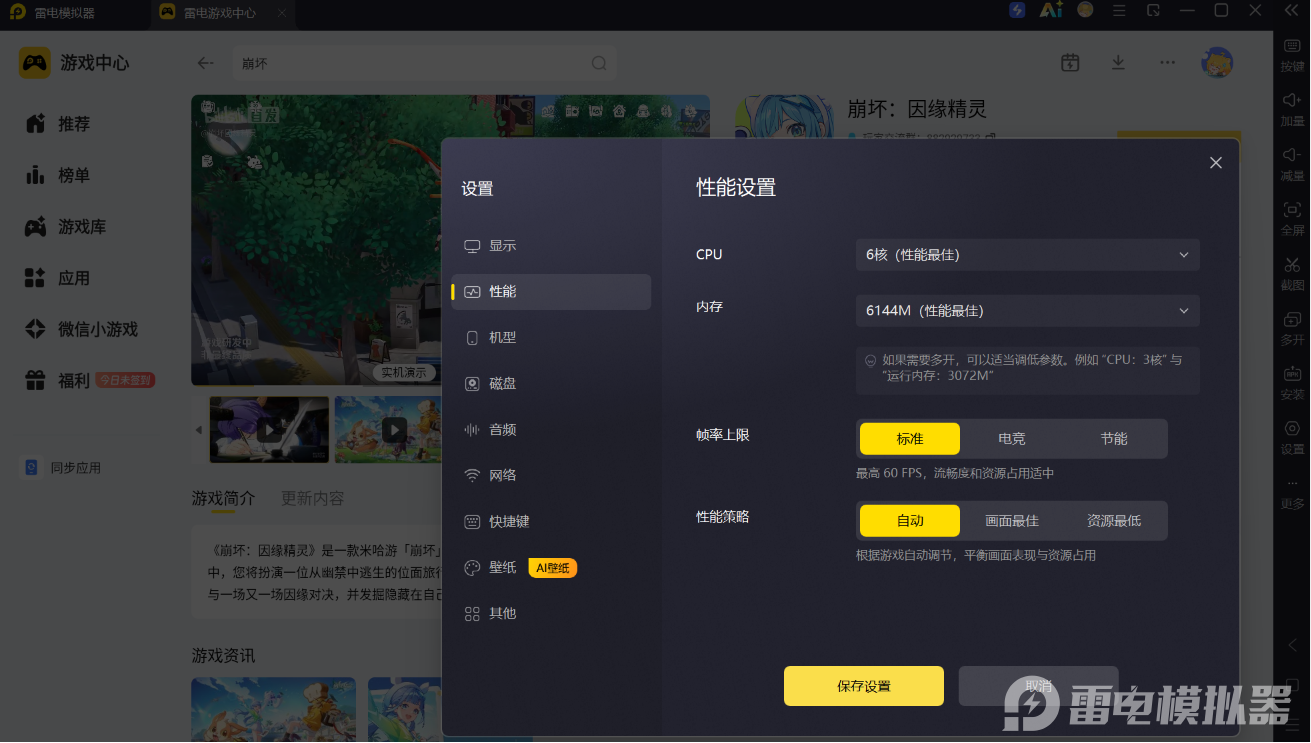Screen dimensions: 1311x743
Task: Click the 今日未签到 badge next to 福利
Action: pos(124,381)
